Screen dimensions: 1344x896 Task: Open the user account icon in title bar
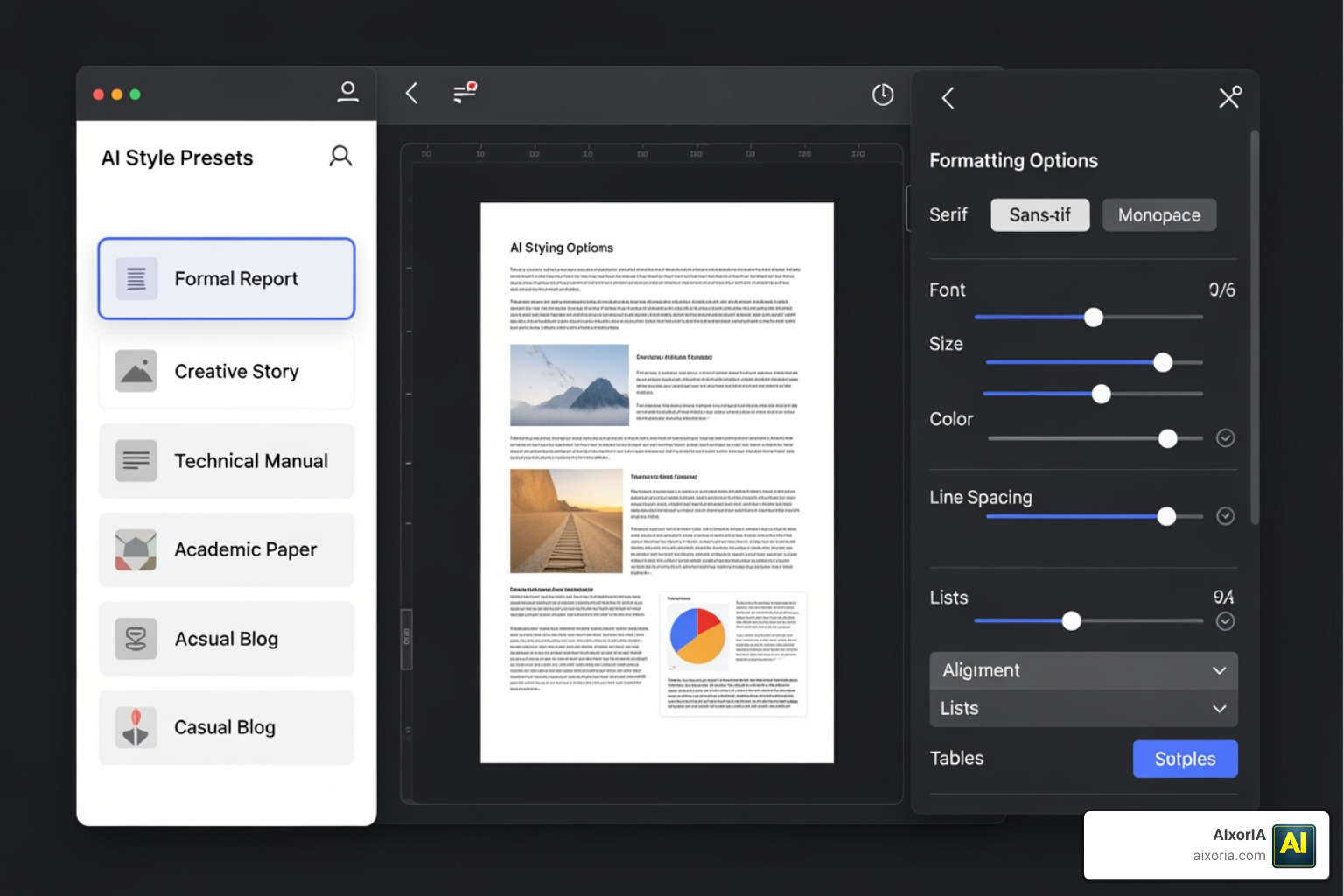[347, 92]
